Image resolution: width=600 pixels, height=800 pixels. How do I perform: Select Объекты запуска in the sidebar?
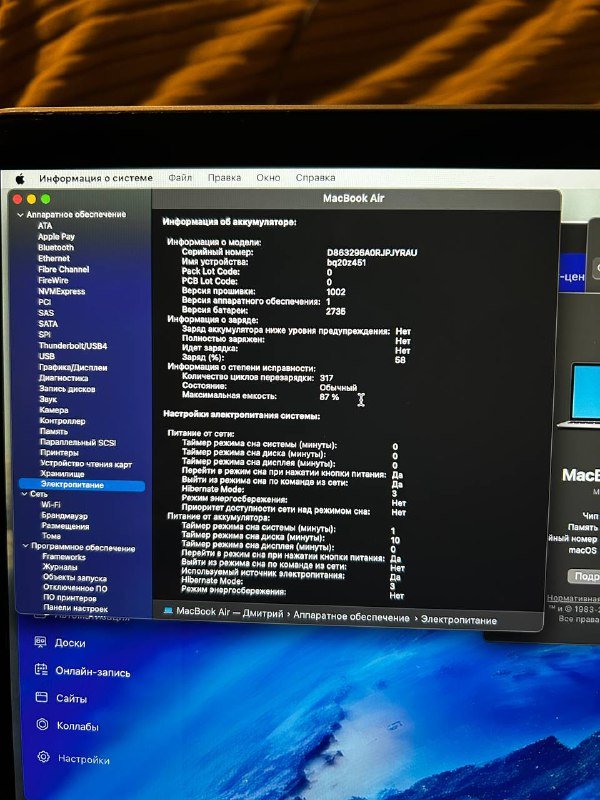pyautogui.click(x=74, y=578)
